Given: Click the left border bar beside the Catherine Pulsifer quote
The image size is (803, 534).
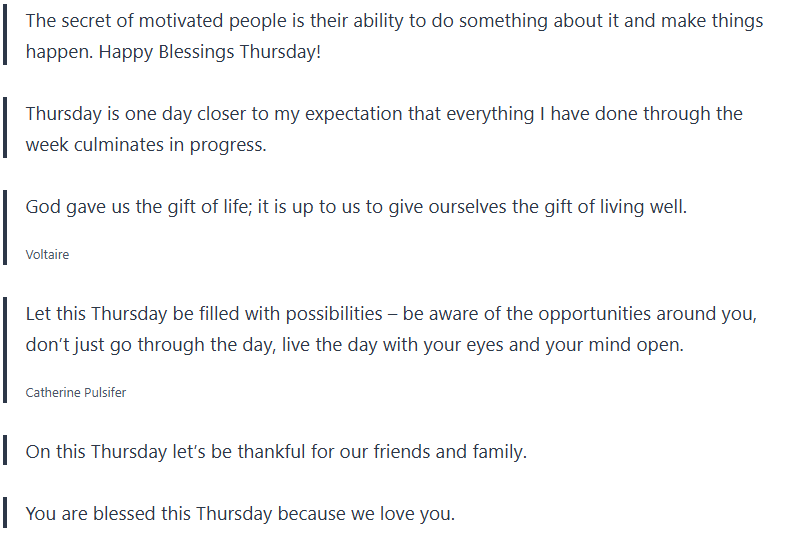Looking at the screenshot, I should pos(5,350).
